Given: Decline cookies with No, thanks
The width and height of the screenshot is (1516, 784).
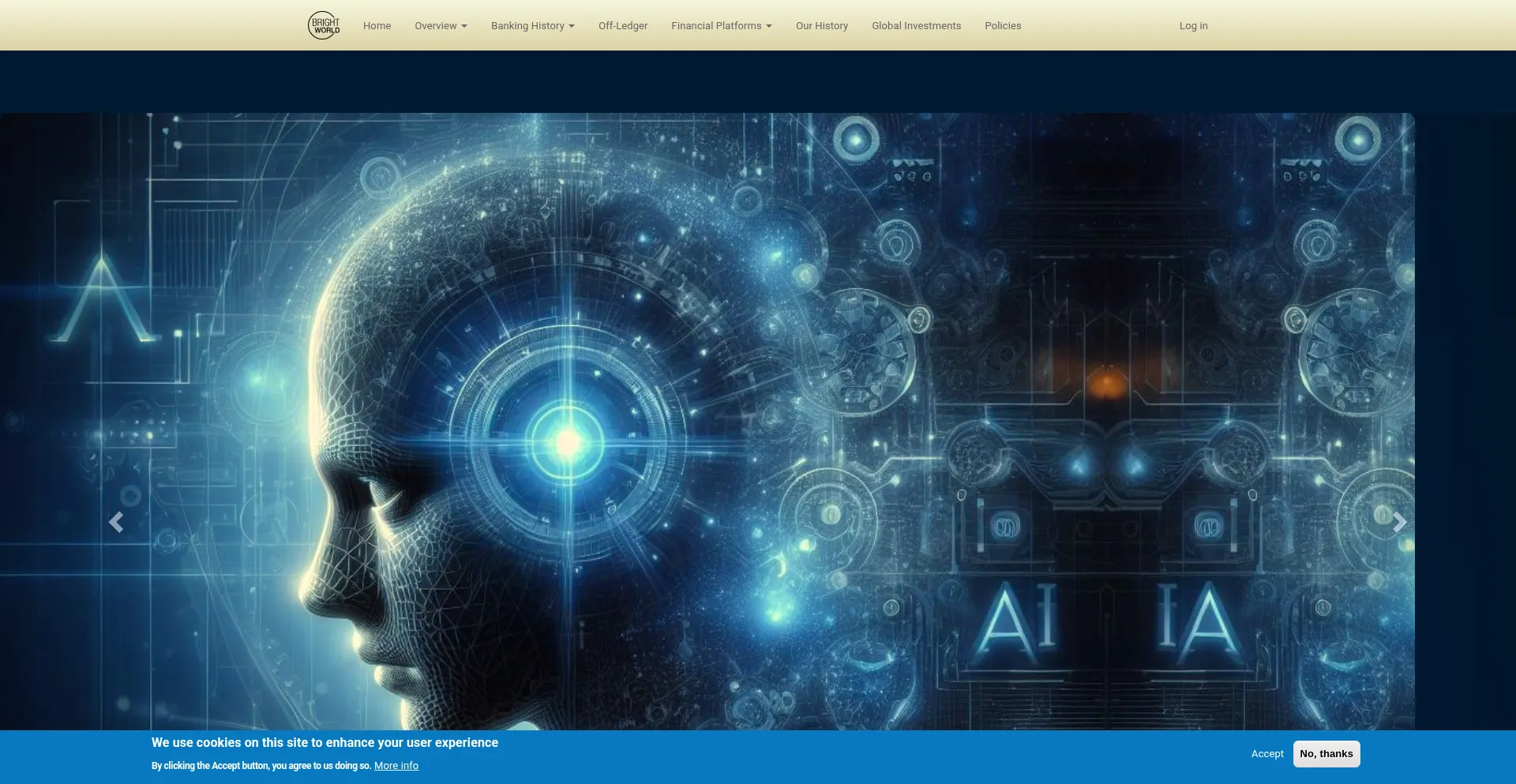Looking at the screenshot, I should point(1326,754).
